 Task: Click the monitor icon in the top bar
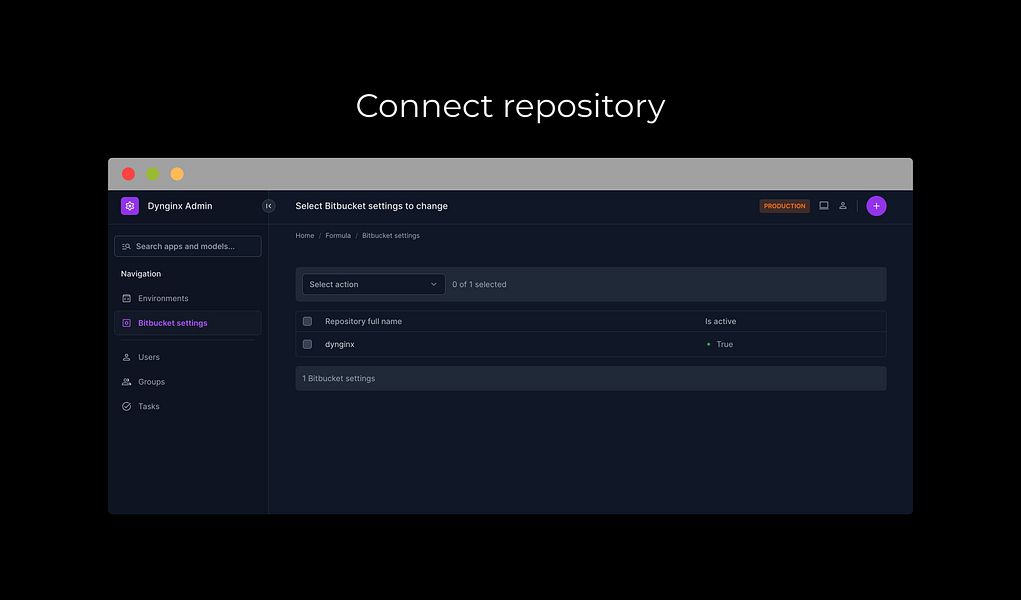pos(824,206)
